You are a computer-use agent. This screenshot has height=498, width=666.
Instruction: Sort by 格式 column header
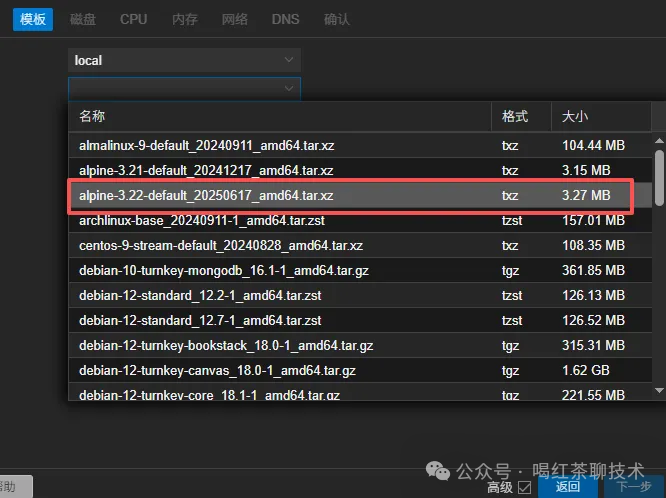click(x=521, y=116)
